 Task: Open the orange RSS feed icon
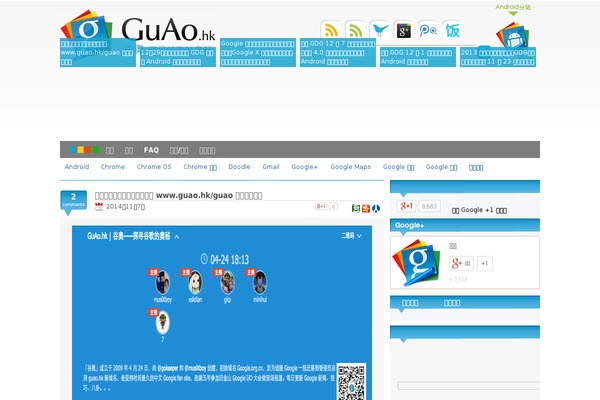331,30
